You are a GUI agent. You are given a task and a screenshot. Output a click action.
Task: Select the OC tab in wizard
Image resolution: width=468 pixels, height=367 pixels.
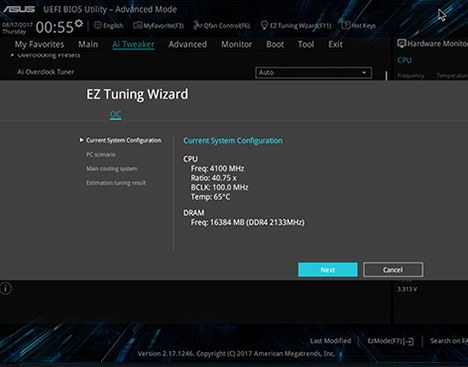(115, 115)
